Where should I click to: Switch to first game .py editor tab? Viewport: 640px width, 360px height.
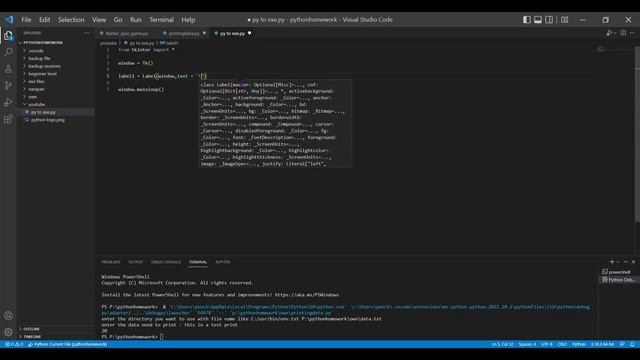(127, 33)
